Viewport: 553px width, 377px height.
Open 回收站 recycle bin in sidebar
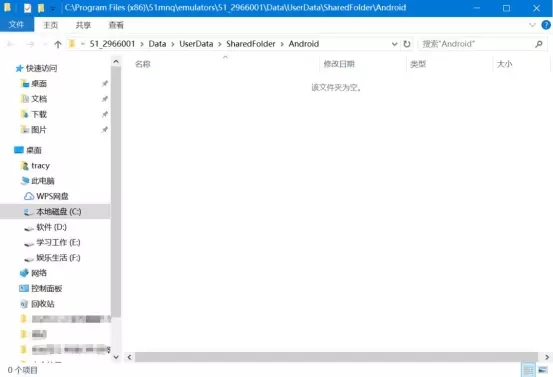tap(37, 304)
